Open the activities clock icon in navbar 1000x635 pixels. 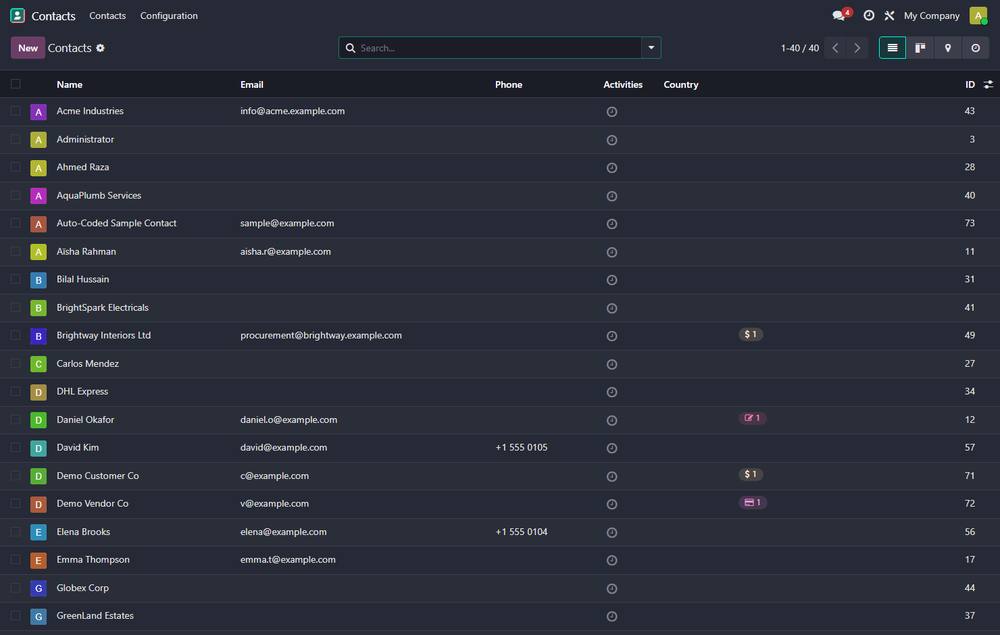(869, 15)
